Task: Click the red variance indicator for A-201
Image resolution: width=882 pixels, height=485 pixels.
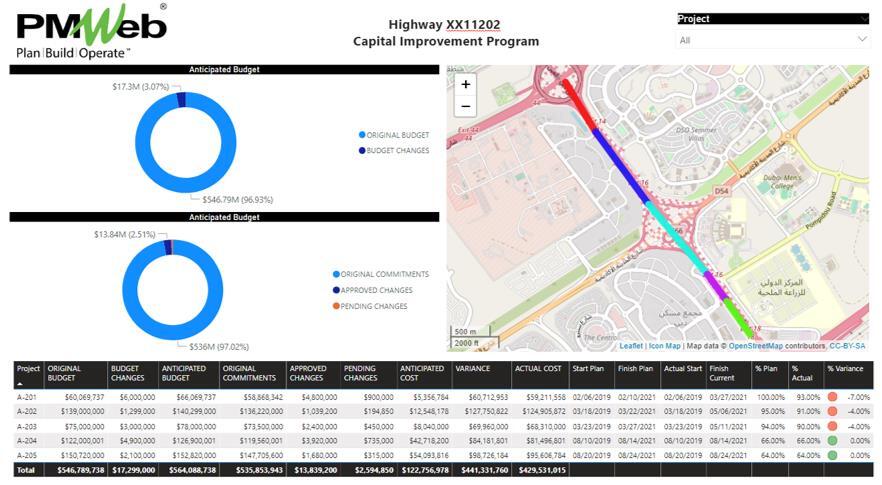Action: pos(832,397)
